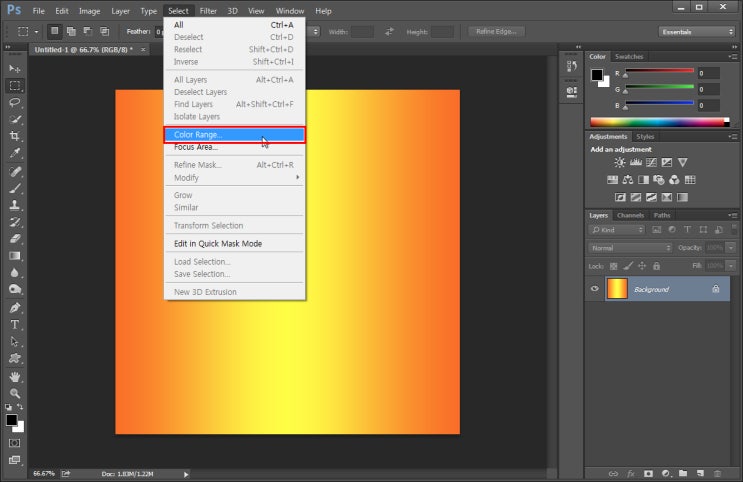This screenshot has width=743, height=482.
Task: Choose Color Range from Select menu
Action: pos(235,135)
